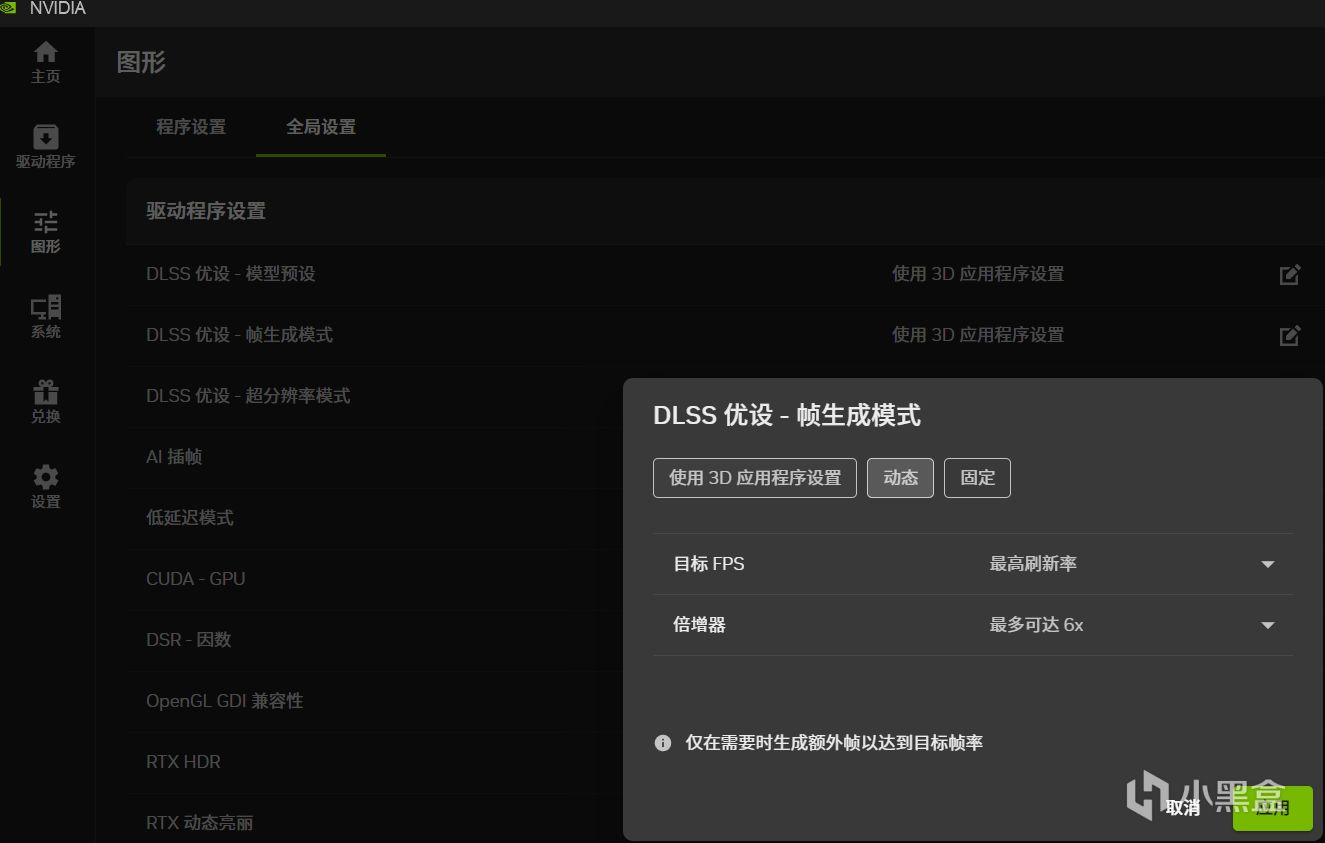Open the 主页 home page in the sidebar
The width and height of the screenshot is (1325, 843).
pyautogui.click(x=46, y=62)
